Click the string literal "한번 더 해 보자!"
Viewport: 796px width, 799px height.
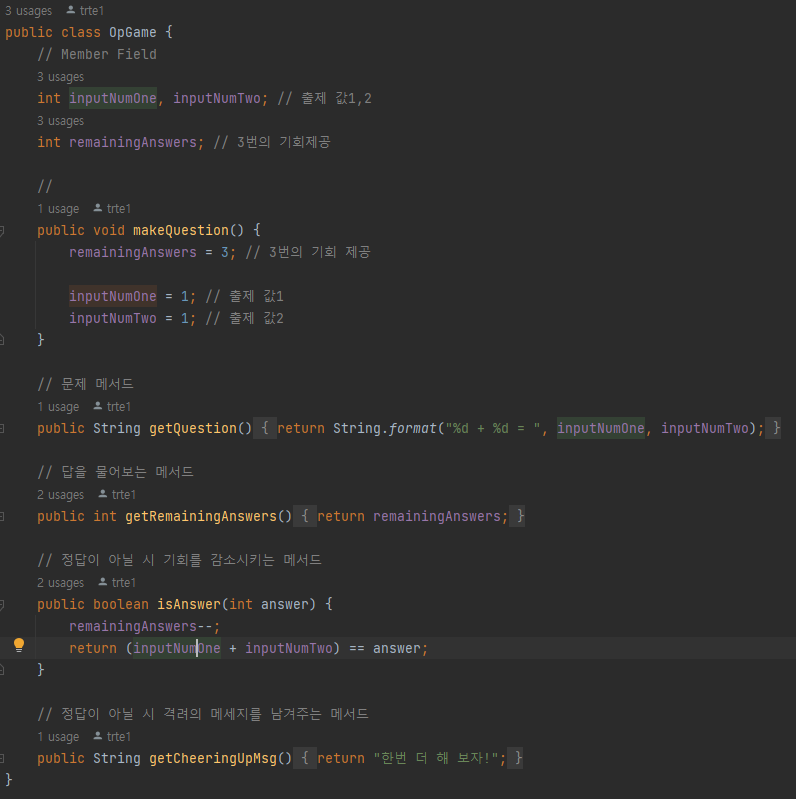pyautogui.click(x=436, y=758)
